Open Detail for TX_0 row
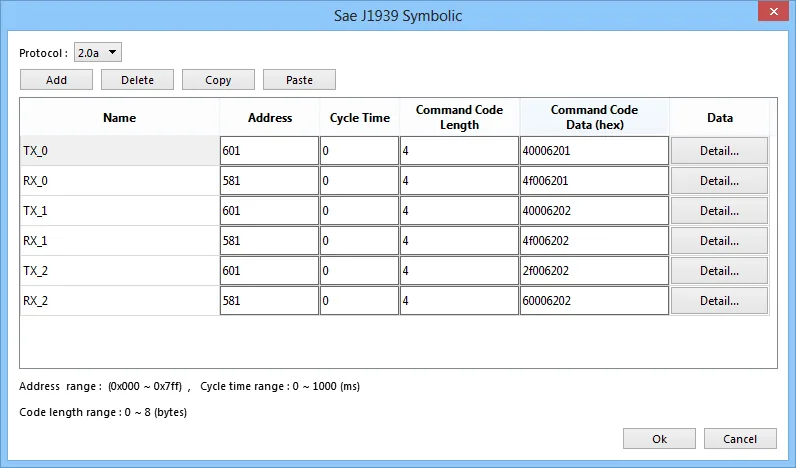 (719, 151)
